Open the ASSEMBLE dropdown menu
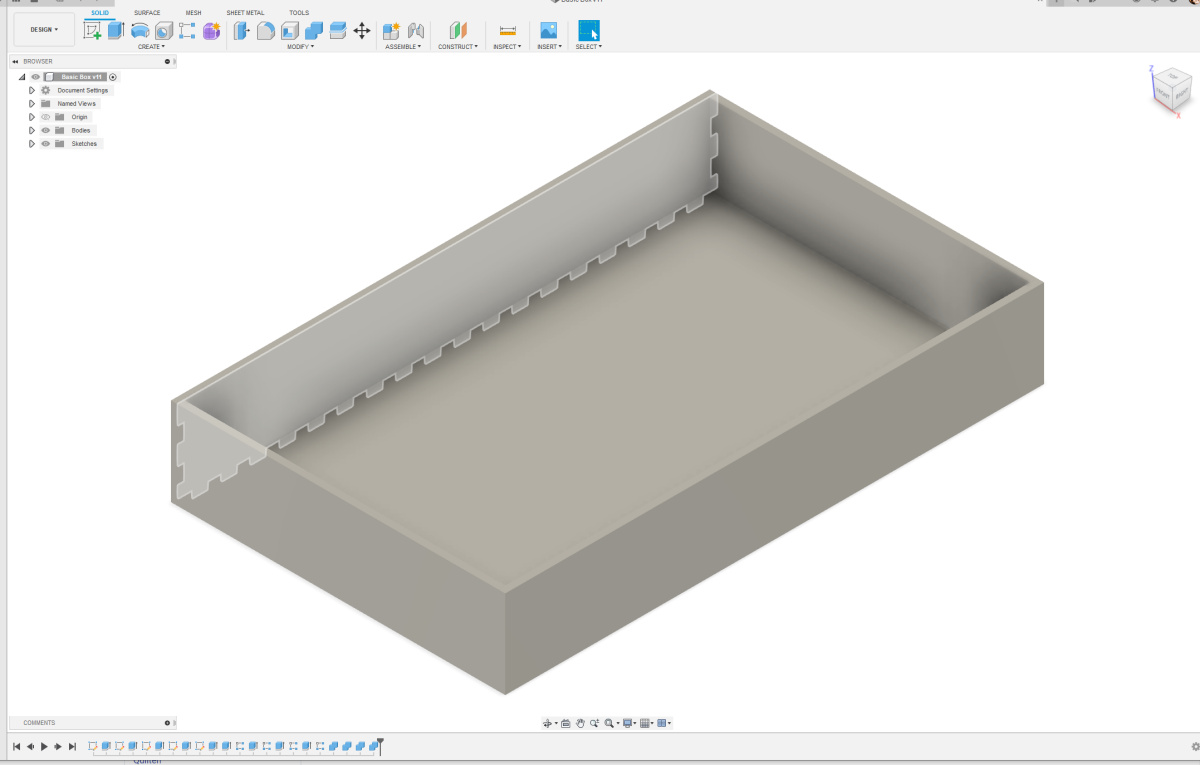 point(403,47)
